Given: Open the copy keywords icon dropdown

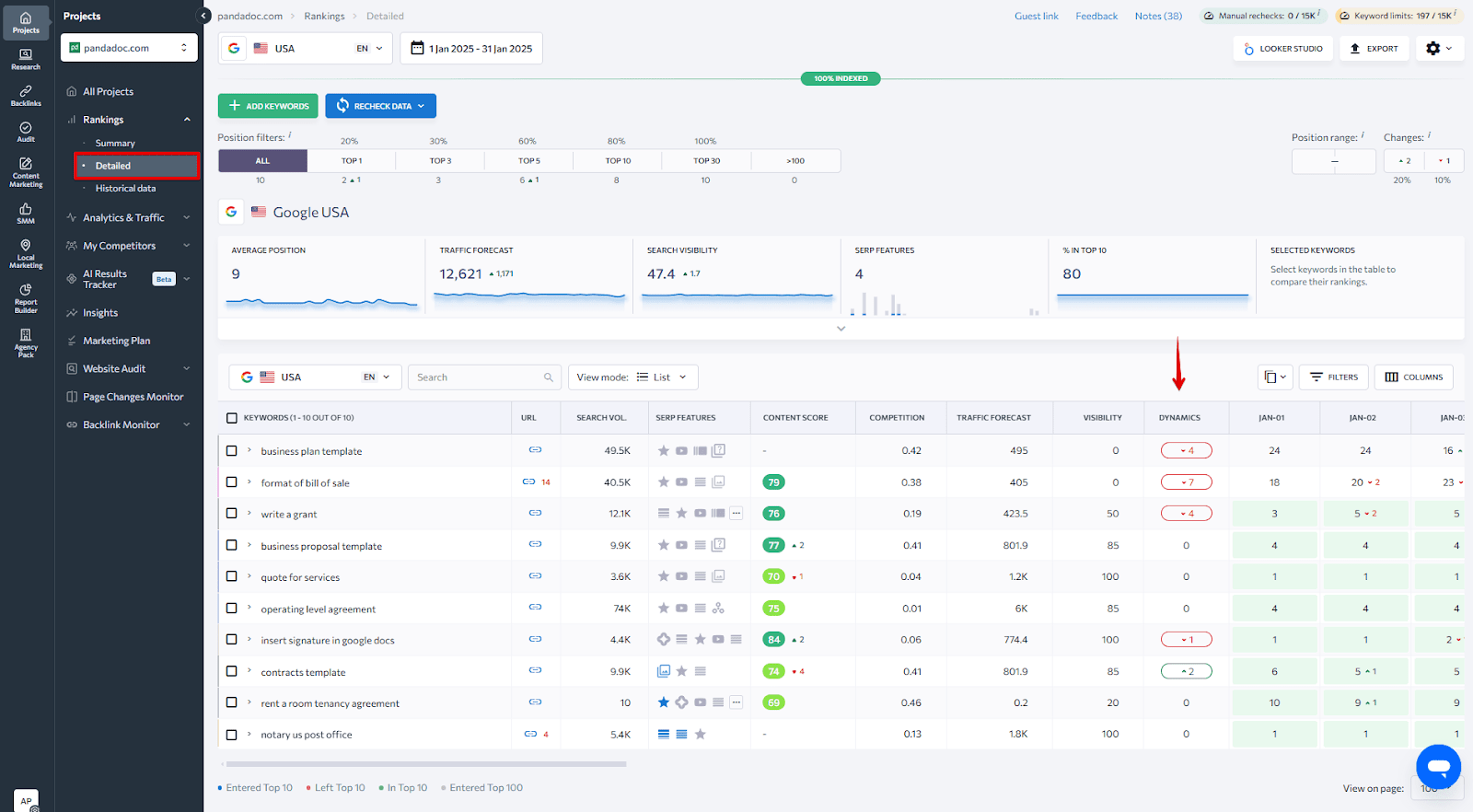Looking at the screenshot, I should [x=1275, y=377].
